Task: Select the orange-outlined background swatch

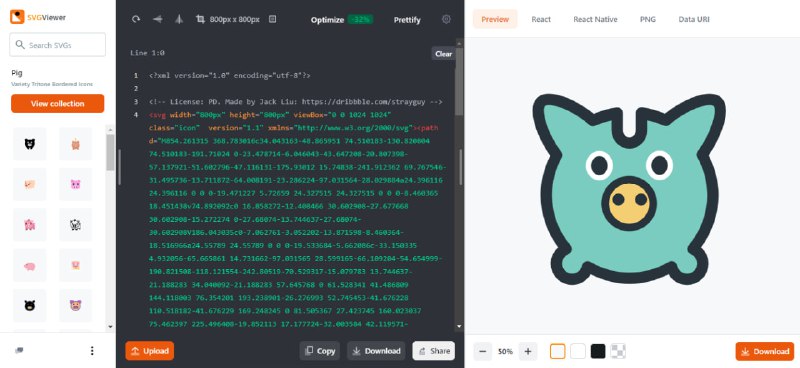Action: [x=558, y=351]
